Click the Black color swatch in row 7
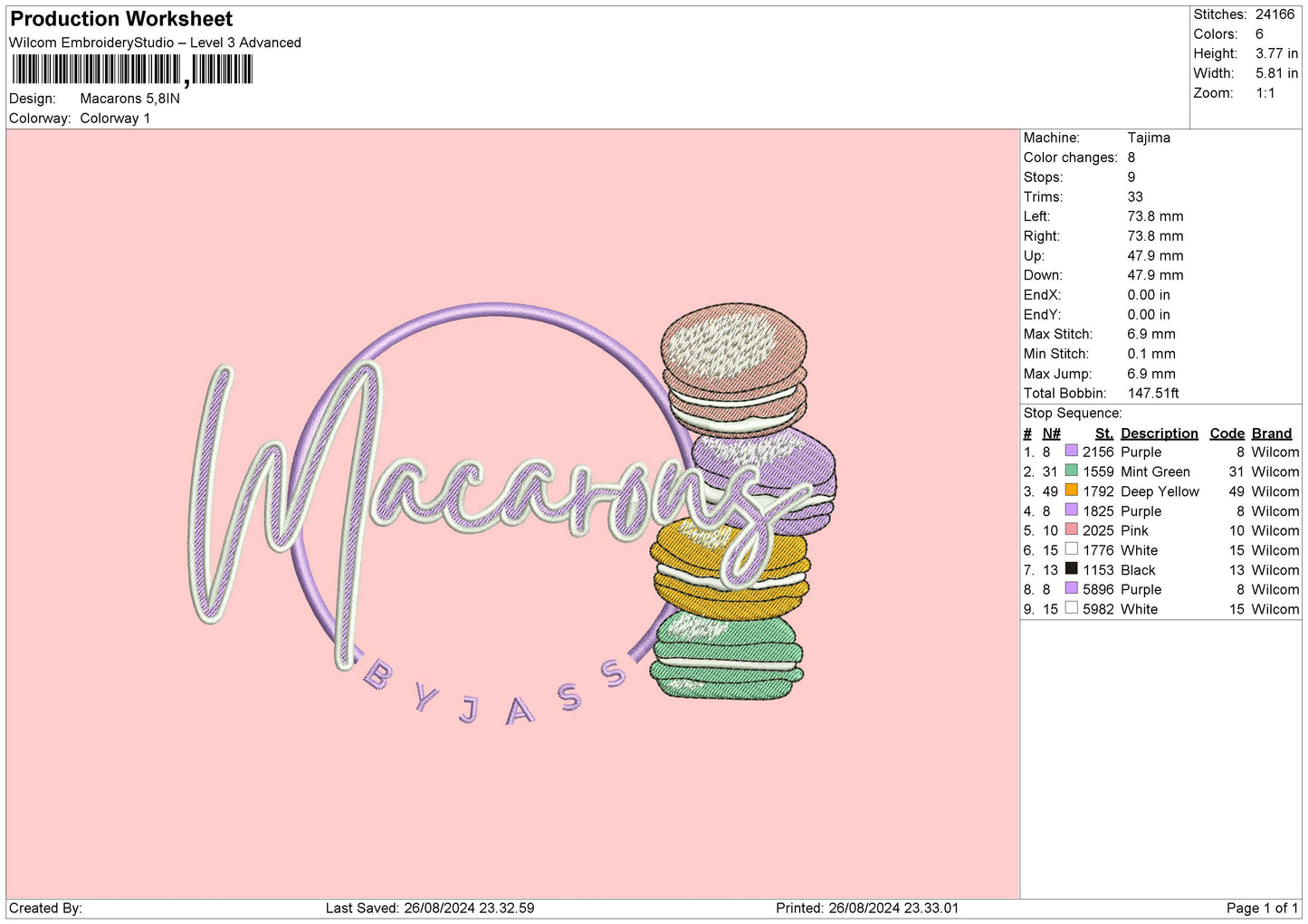 pyautogui.click(x=1071, y=569)
